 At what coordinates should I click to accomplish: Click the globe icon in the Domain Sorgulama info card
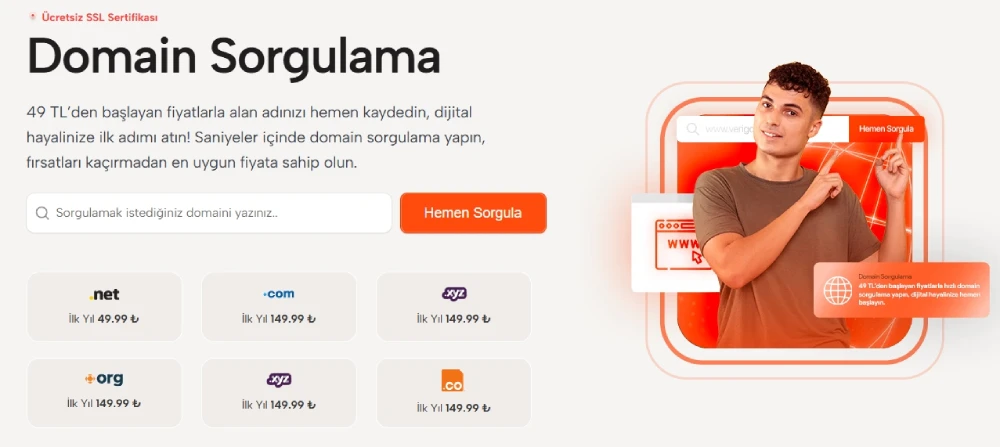[x=837, y=290]
